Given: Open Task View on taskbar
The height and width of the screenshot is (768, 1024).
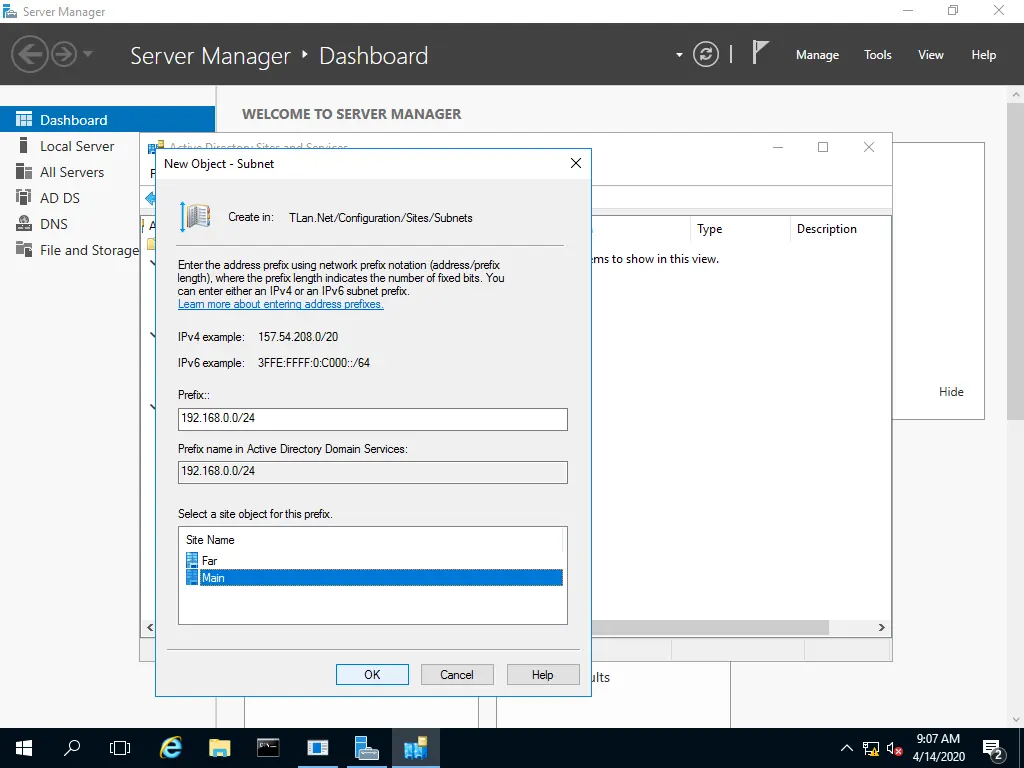Looking at the screenshot, I should [120, 748].
